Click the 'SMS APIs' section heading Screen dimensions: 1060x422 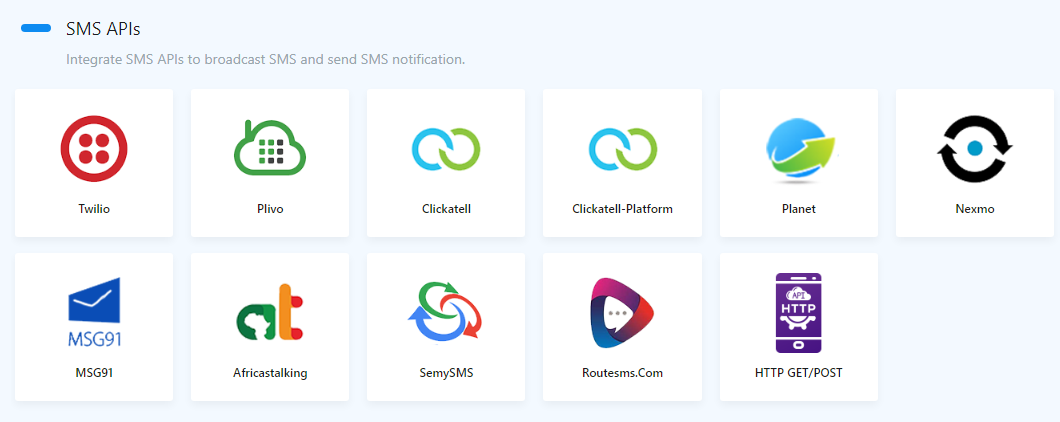103,29
